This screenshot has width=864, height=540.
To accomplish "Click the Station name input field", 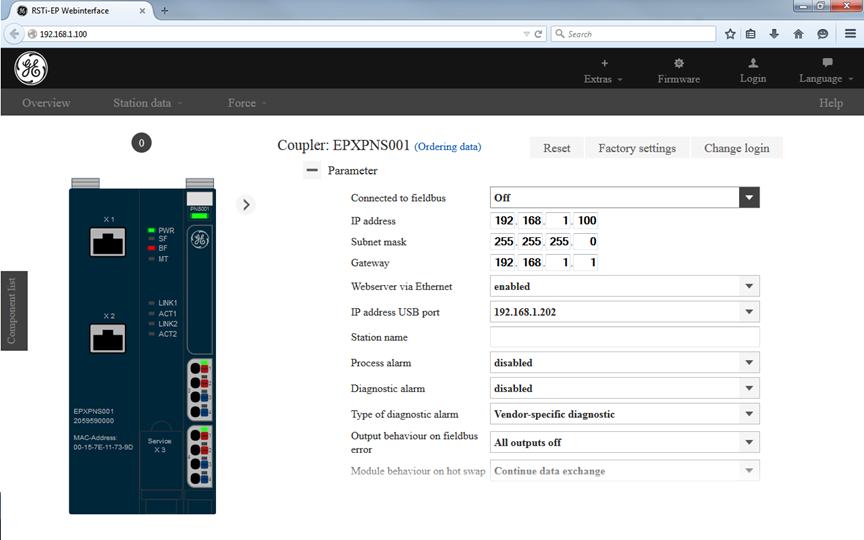I will coord(624,338).
